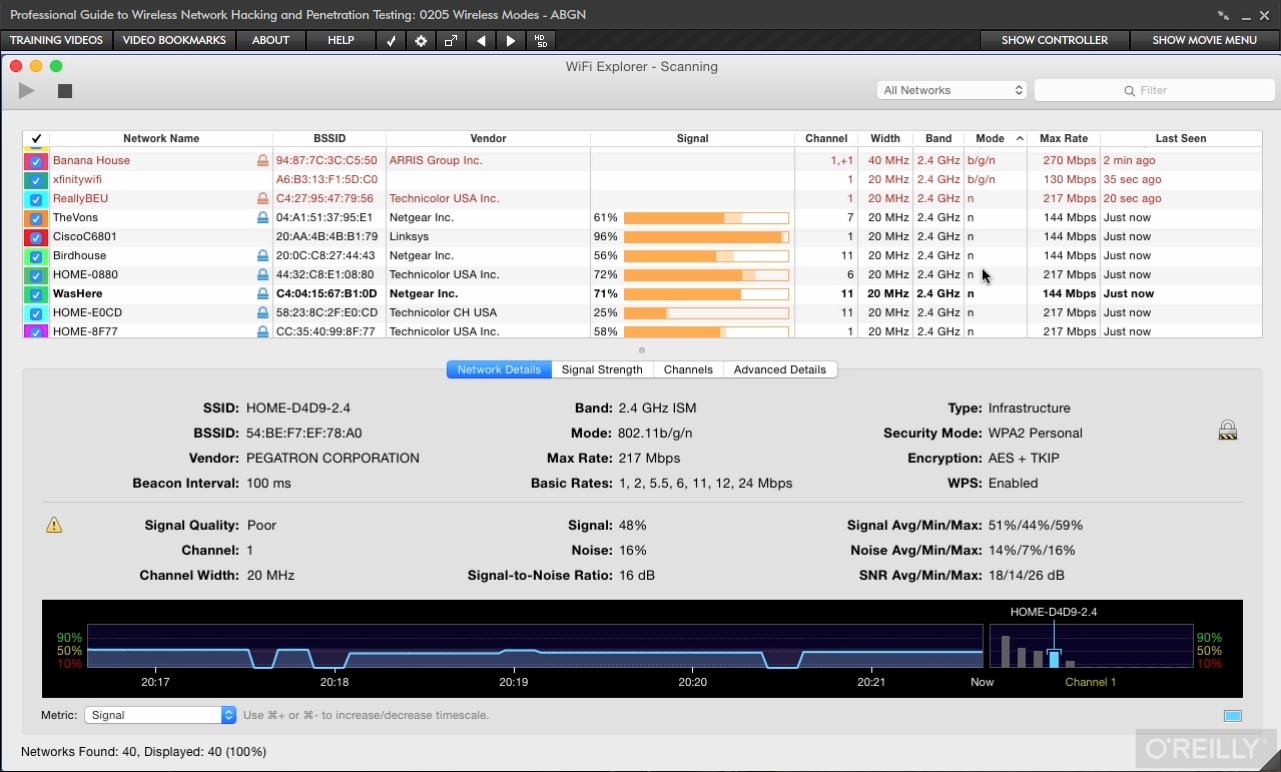Click the lock icon on Banana House row
Screen dimensions: 1281x772
coord(263,160)
